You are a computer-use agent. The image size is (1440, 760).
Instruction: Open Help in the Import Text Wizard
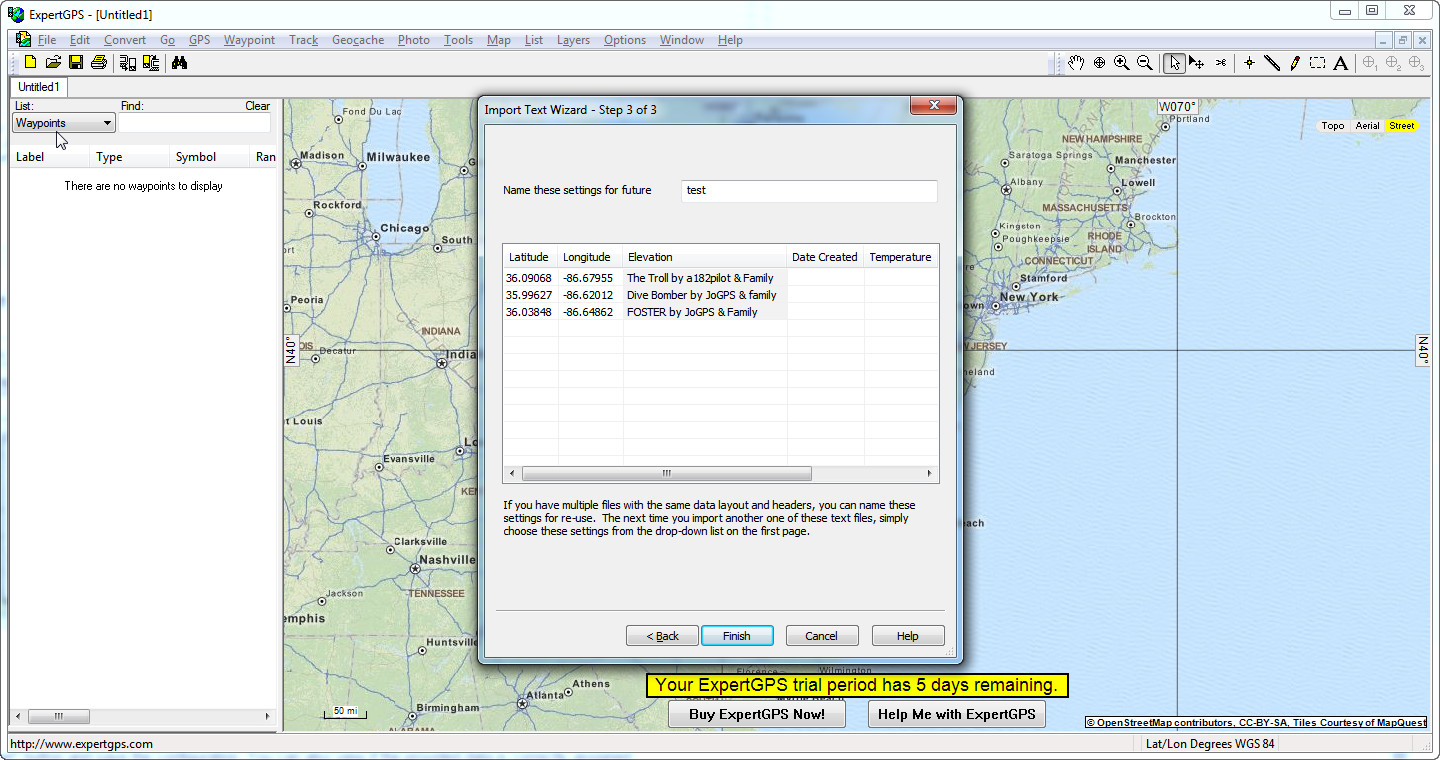pos(908,636)
